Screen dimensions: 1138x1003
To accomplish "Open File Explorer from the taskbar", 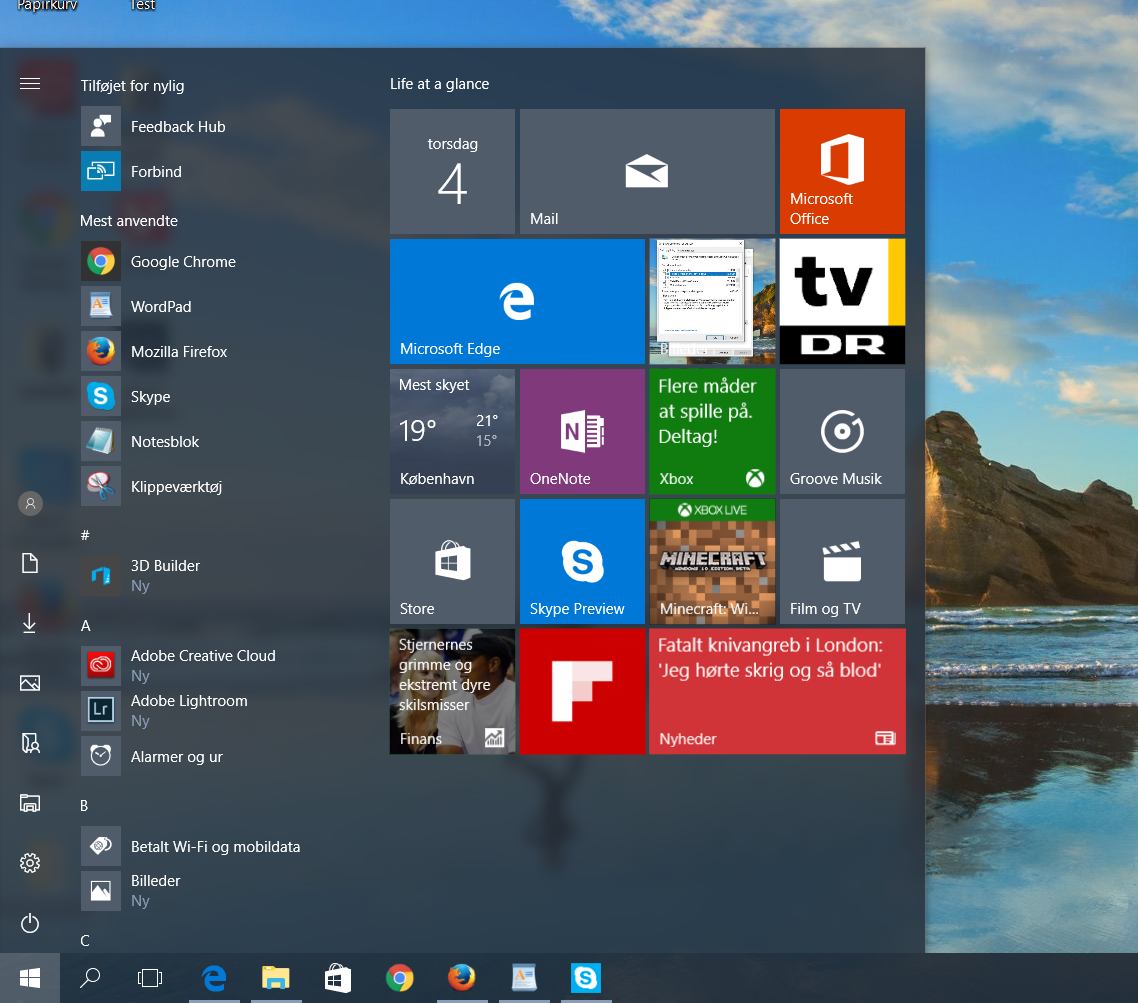I will 276,977.
